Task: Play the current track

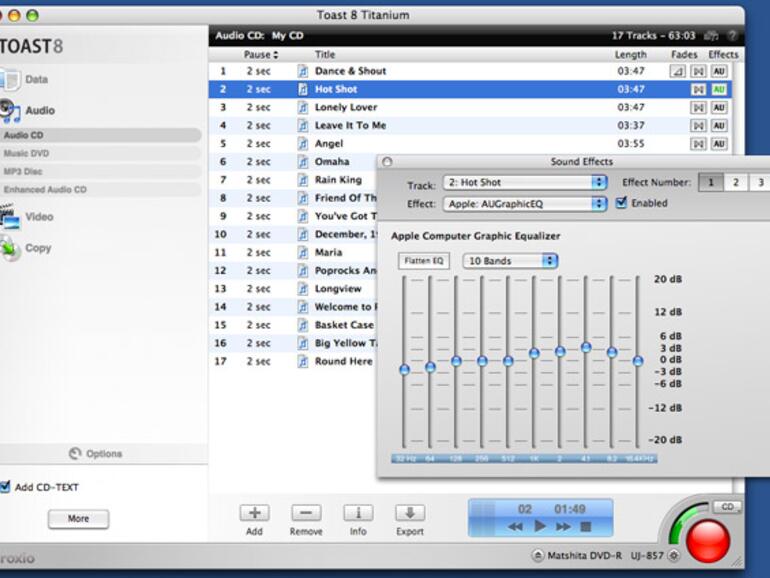Action: click(x=540, y=526)
